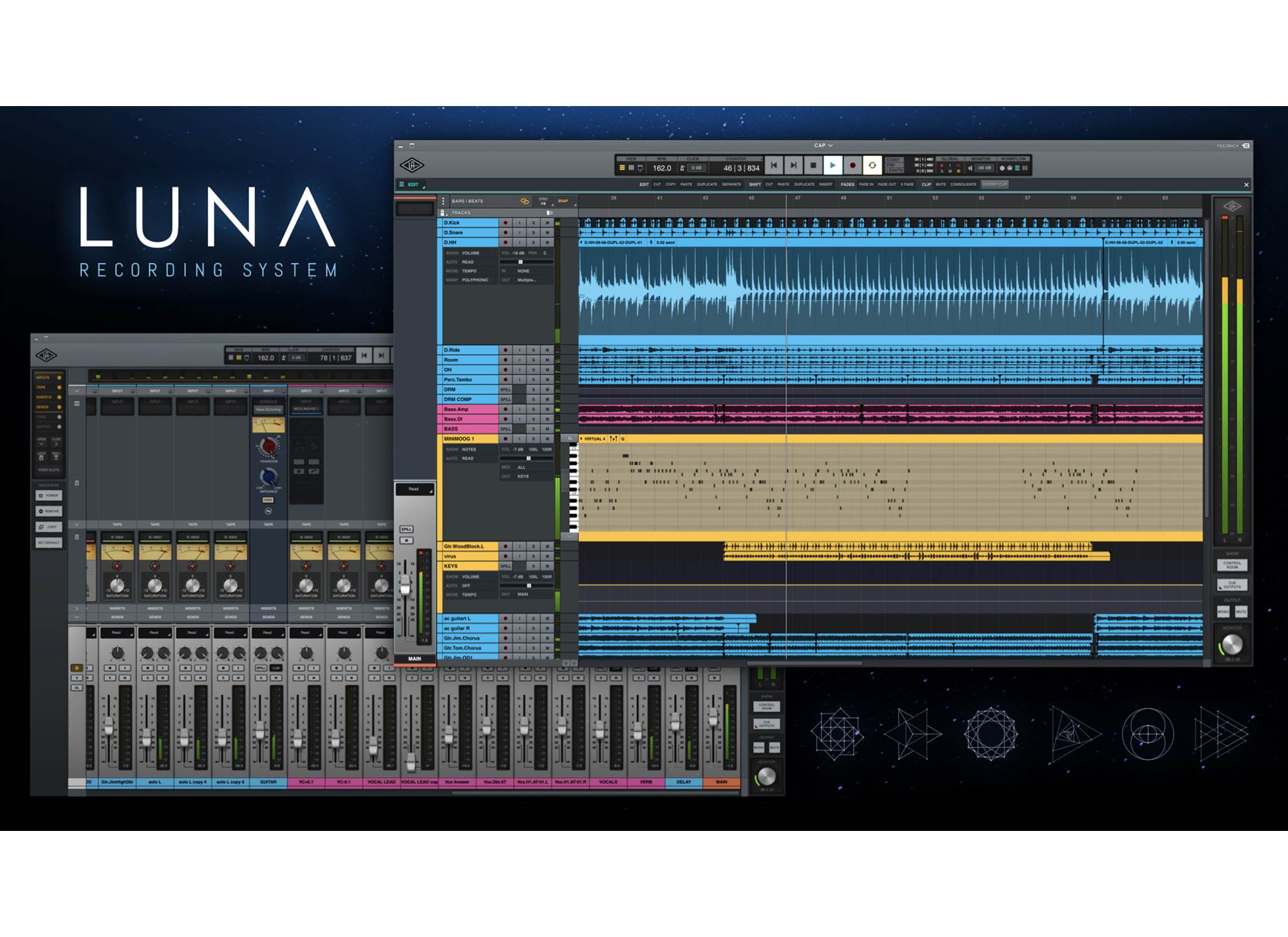Click the metronome click icon in transport
Image resolution: width=1288 pixels, height=937 pixels.
point(682,168)
